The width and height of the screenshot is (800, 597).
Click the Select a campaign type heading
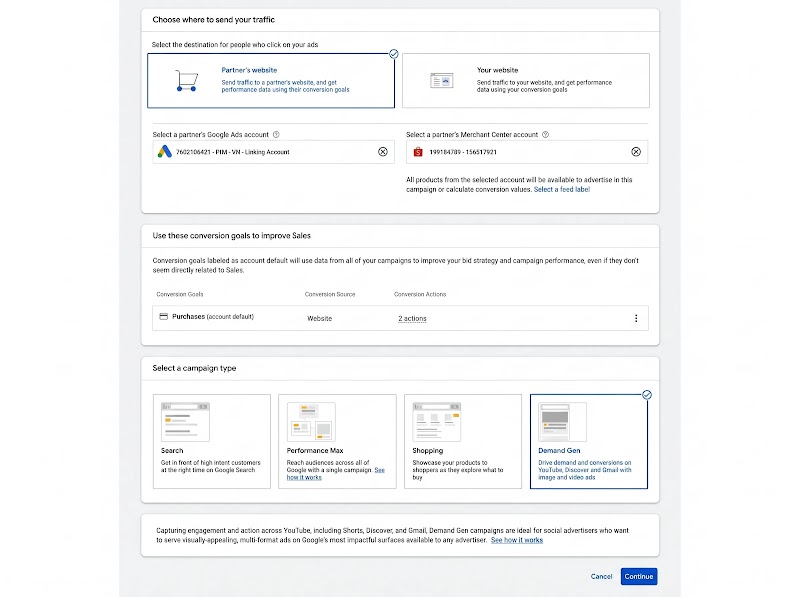pyautogui.click(x=194, y=368)
